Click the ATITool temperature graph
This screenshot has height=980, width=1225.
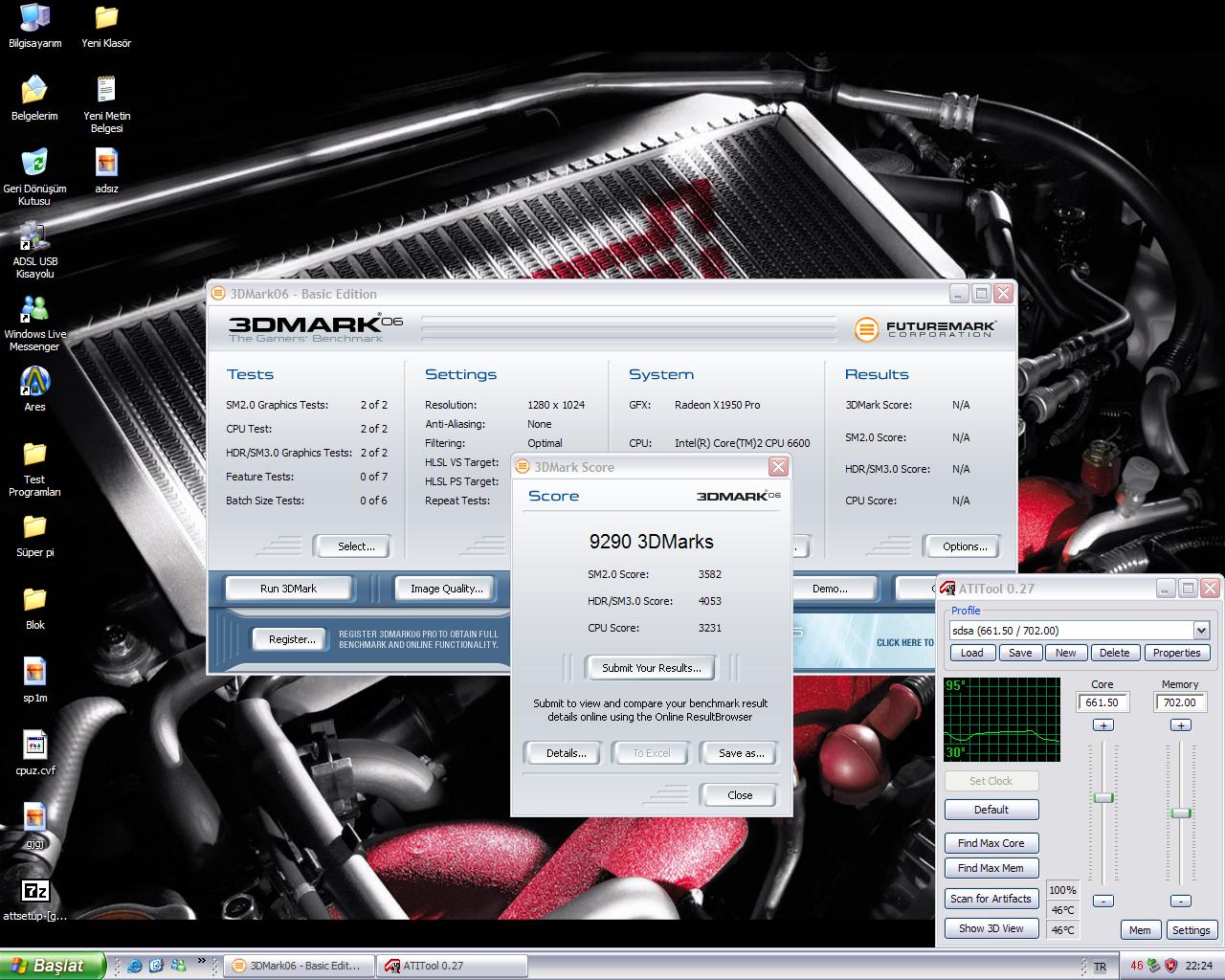pos(1002,720)
